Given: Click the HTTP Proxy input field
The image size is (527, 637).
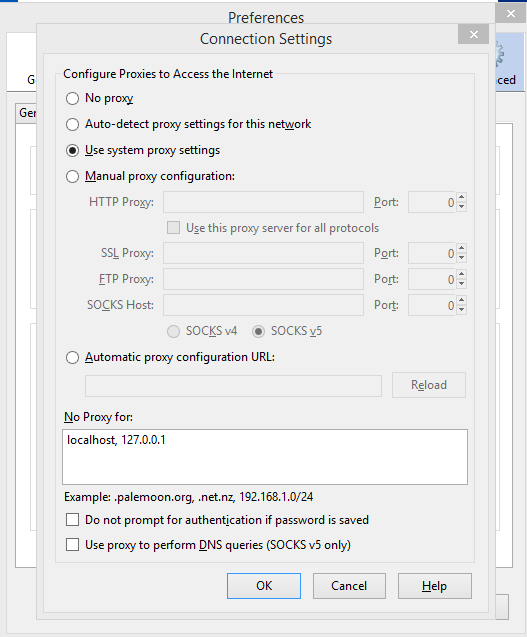Looking at the screenshot, I should [263, 202].
